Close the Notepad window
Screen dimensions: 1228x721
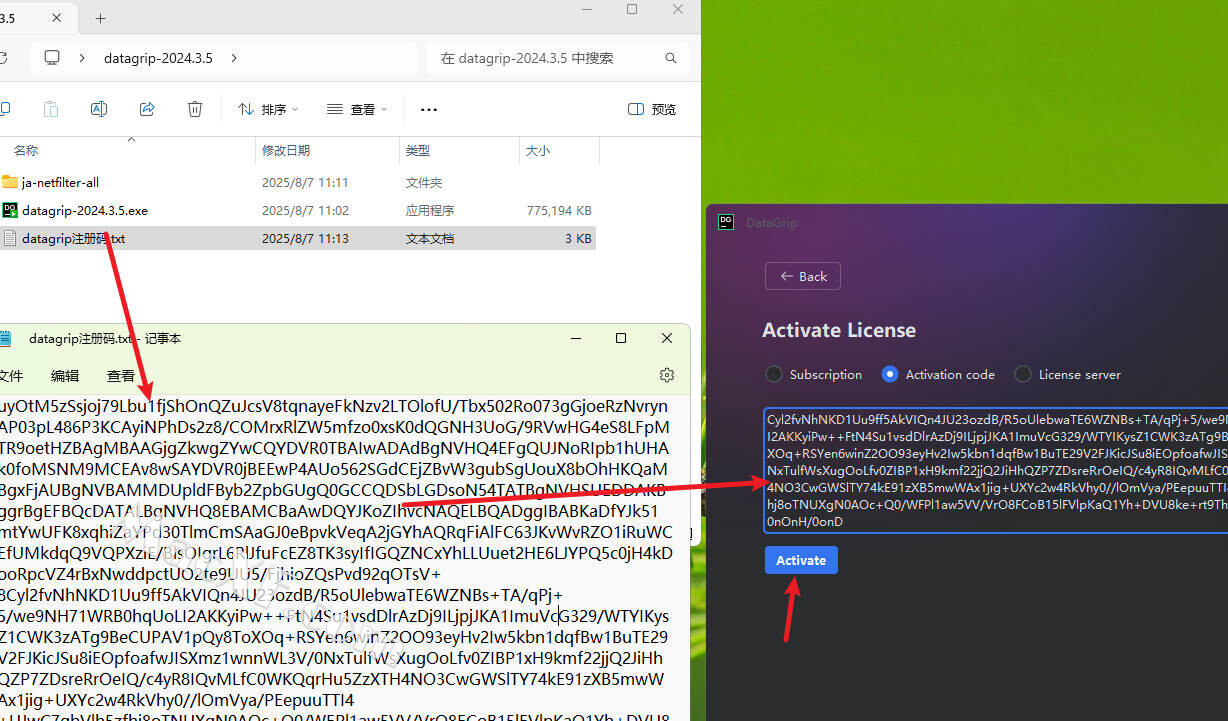667,339
